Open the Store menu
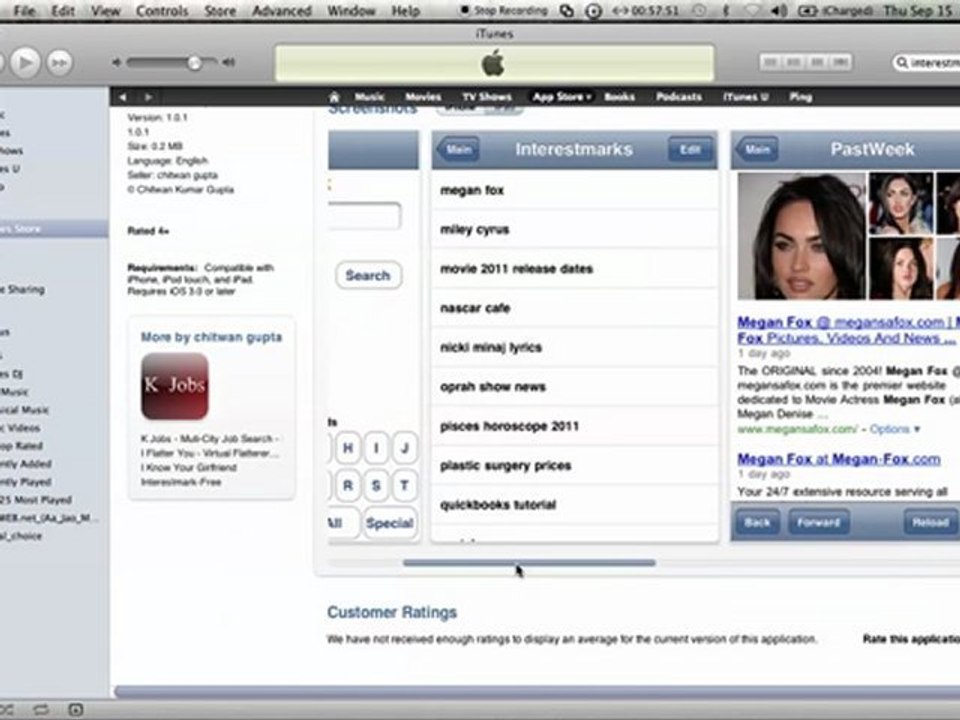Viewport: 960px width, 720px height. [x=220, y=10]
